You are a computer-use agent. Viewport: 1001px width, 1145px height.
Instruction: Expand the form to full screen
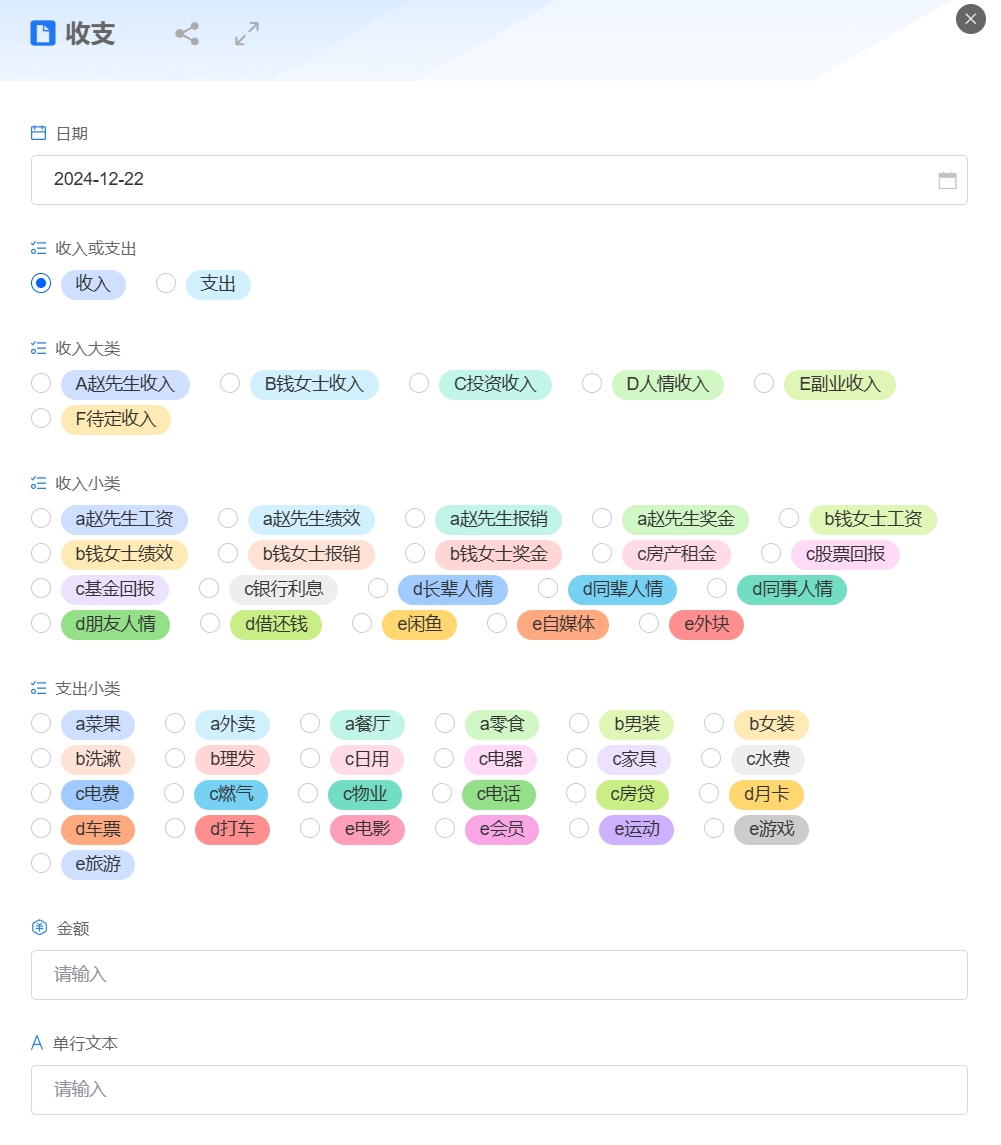(247, 34)
